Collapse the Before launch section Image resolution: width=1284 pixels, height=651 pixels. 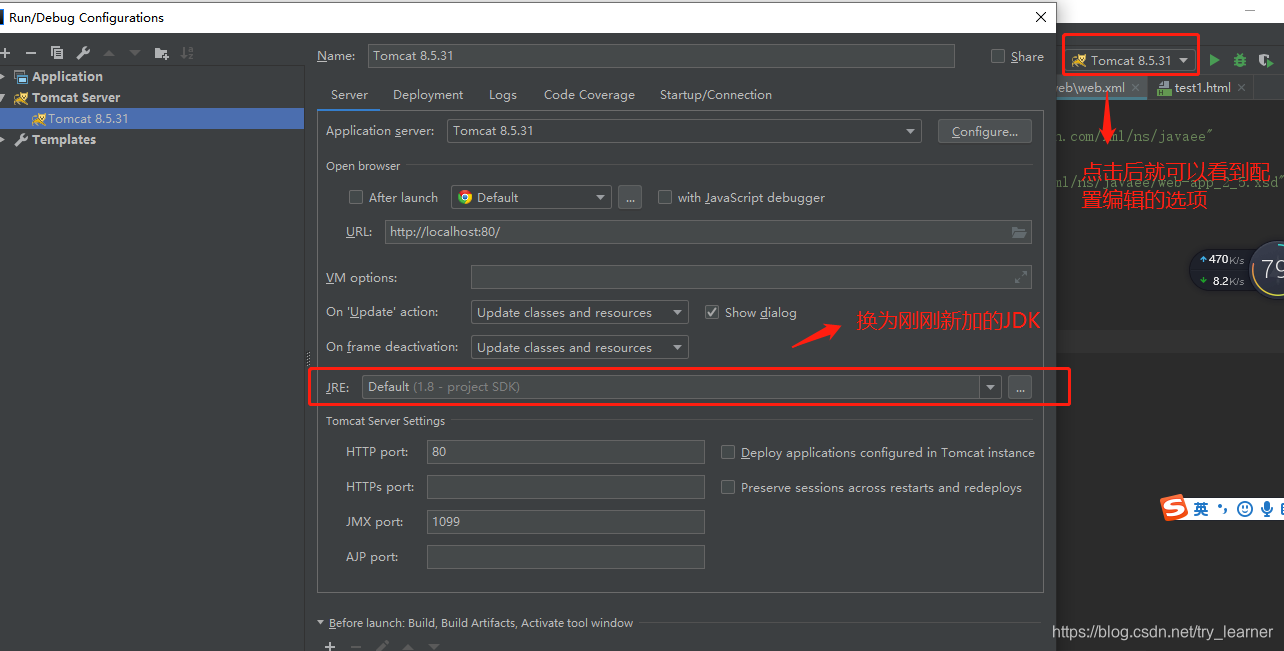[321, 623]
